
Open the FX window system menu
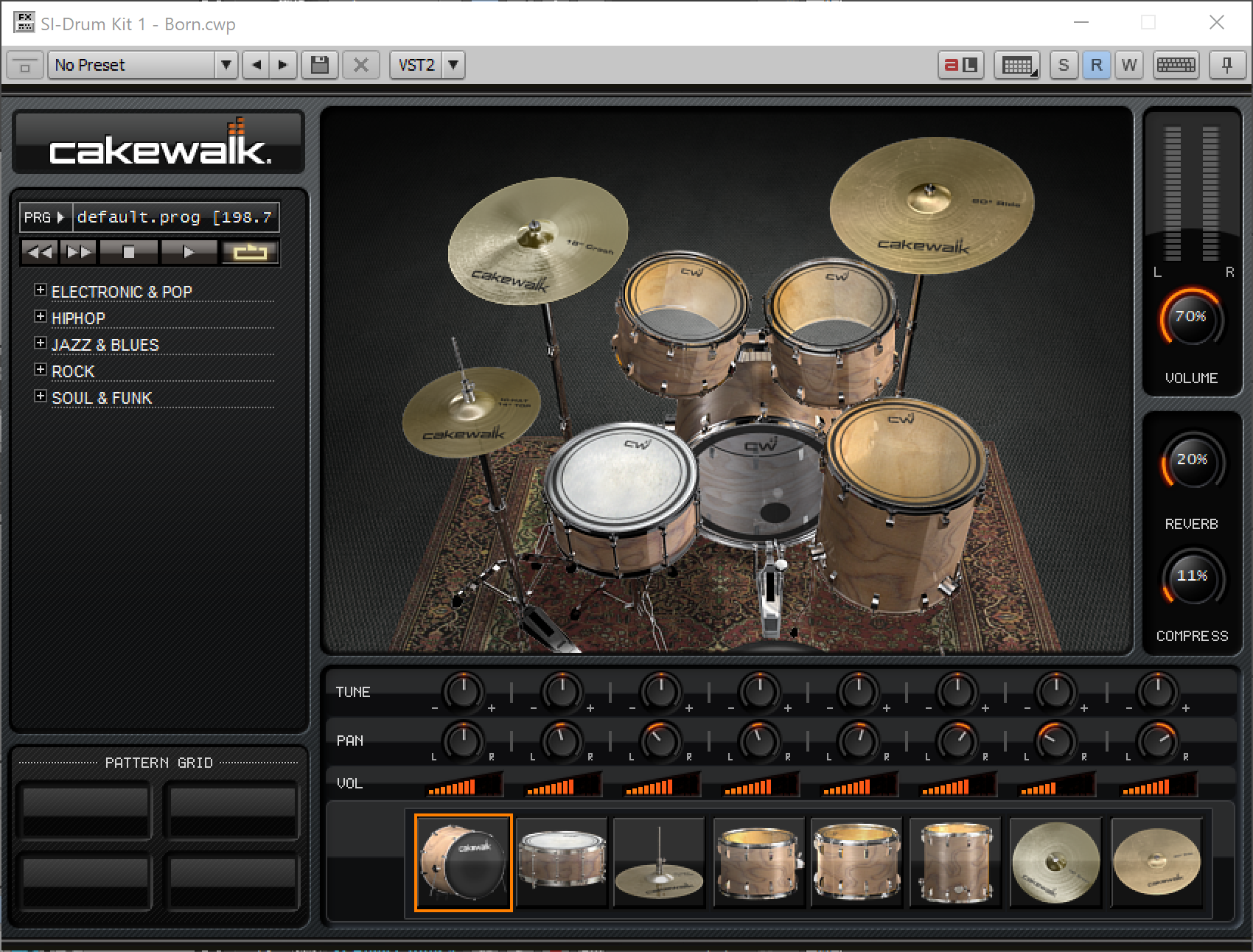[x=24, y=23]
